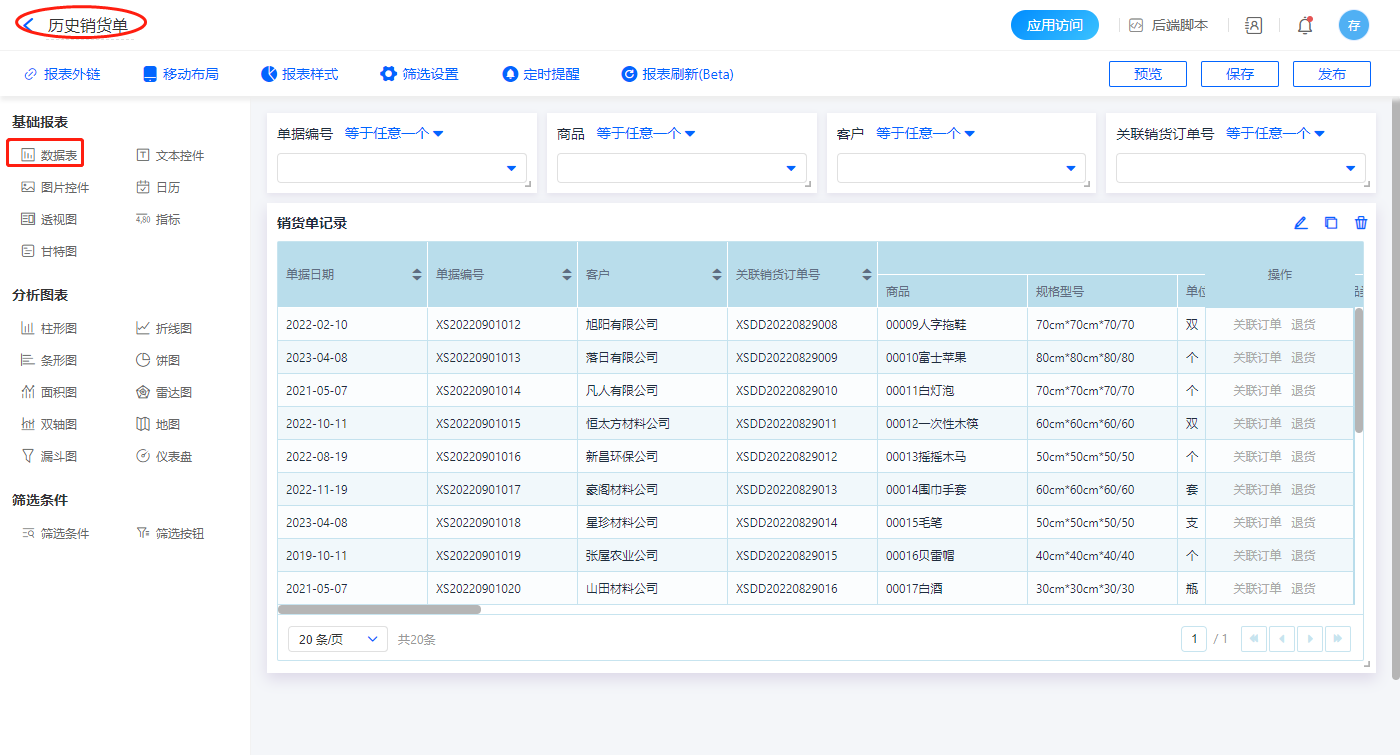
Task: Delete the 销货单记录 table via trash icon
Action: coord(1361,223)
